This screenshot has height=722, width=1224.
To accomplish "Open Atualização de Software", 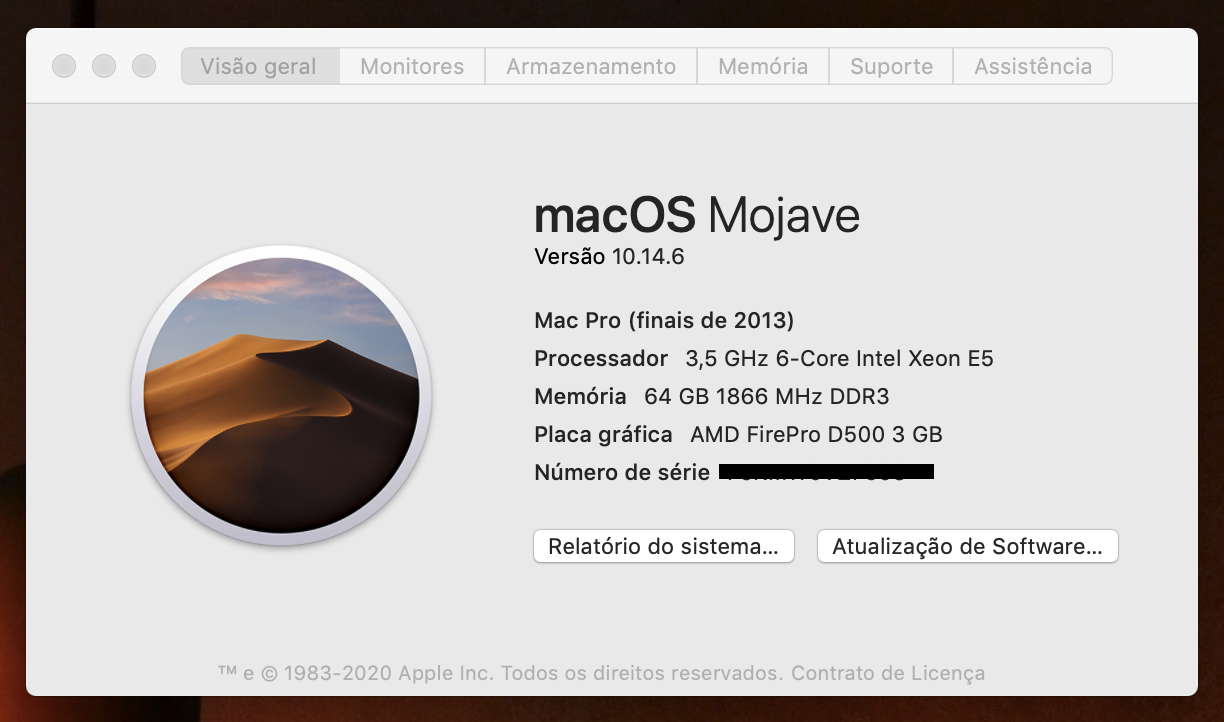I will pyautogui.click(x=967, y=547).
